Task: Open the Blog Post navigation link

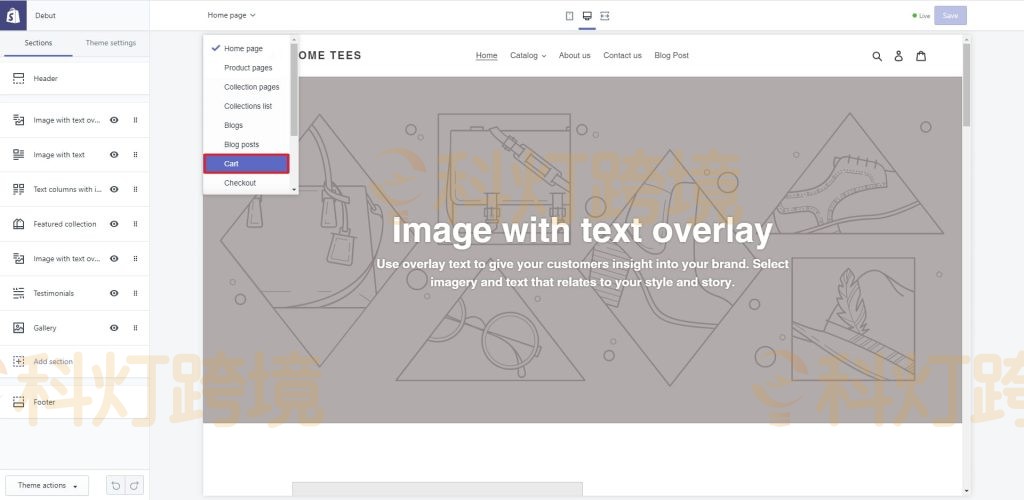Action: 671,55
